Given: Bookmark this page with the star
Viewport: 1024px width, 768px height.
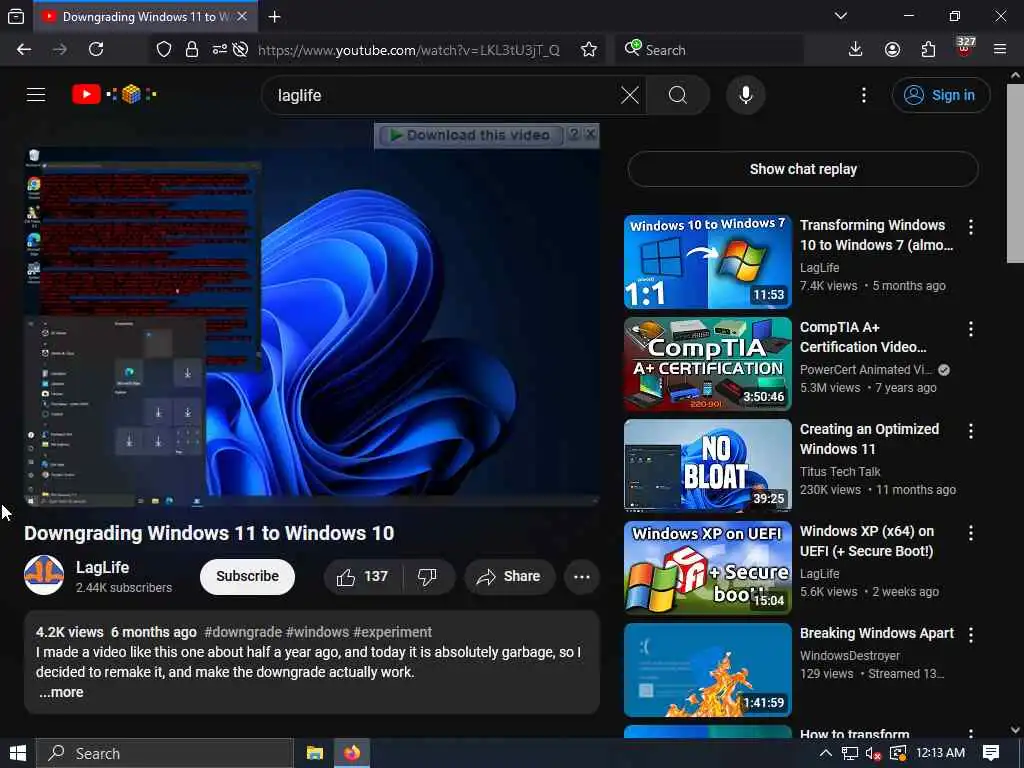Looking at the screenshot, I should (x=589, y=50).
